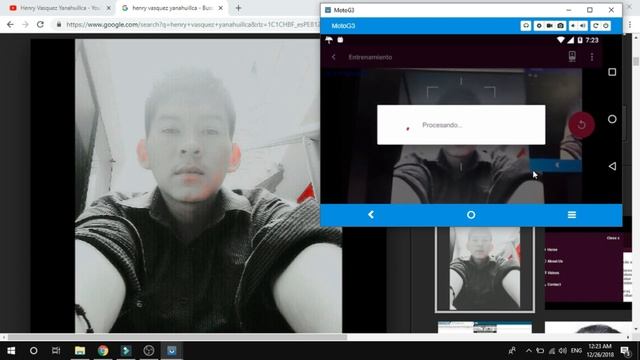
Task: Click the back arrow in blue bottom bar
Action: point(371,215)
